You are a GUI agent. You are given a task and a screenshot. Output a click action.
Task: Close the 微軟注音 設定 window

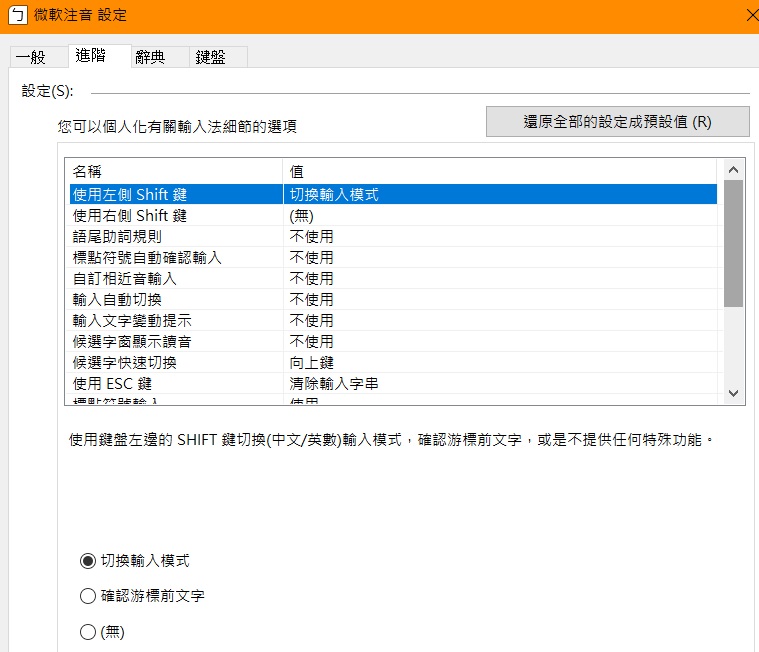click(x=752, y=15)
